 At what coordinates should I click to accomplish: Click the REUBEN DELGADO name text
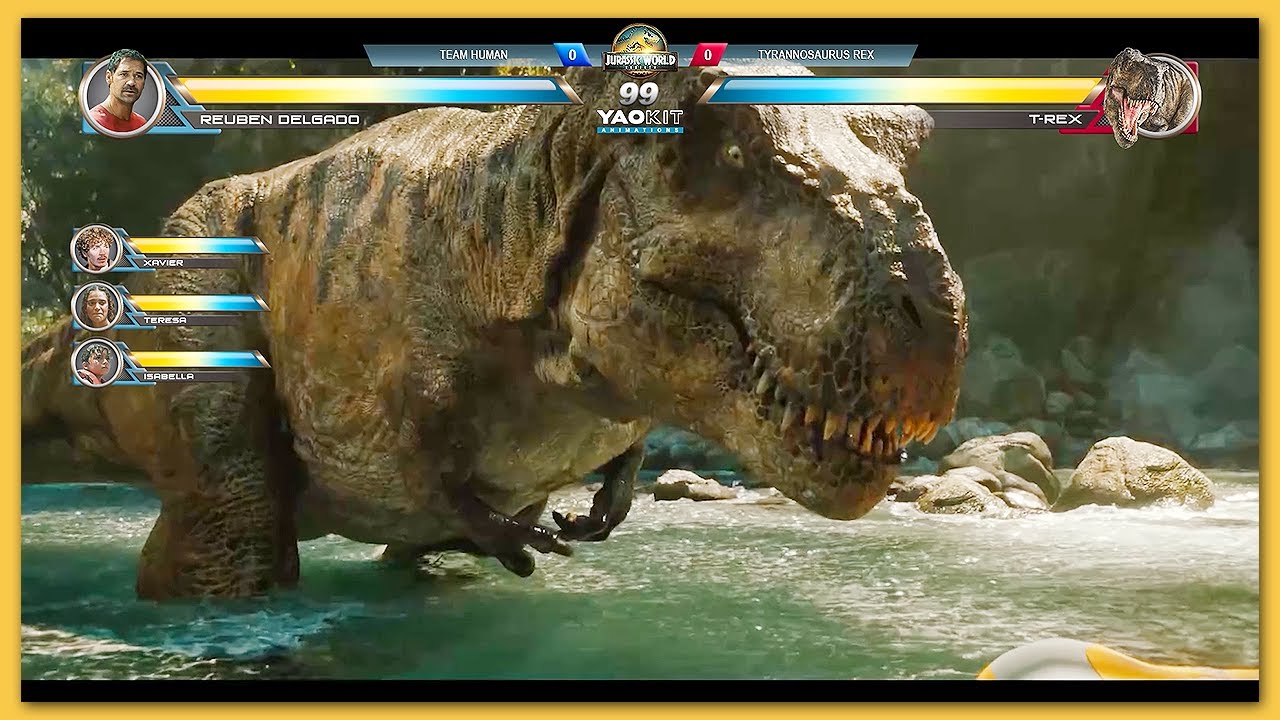tap(280, 120)
